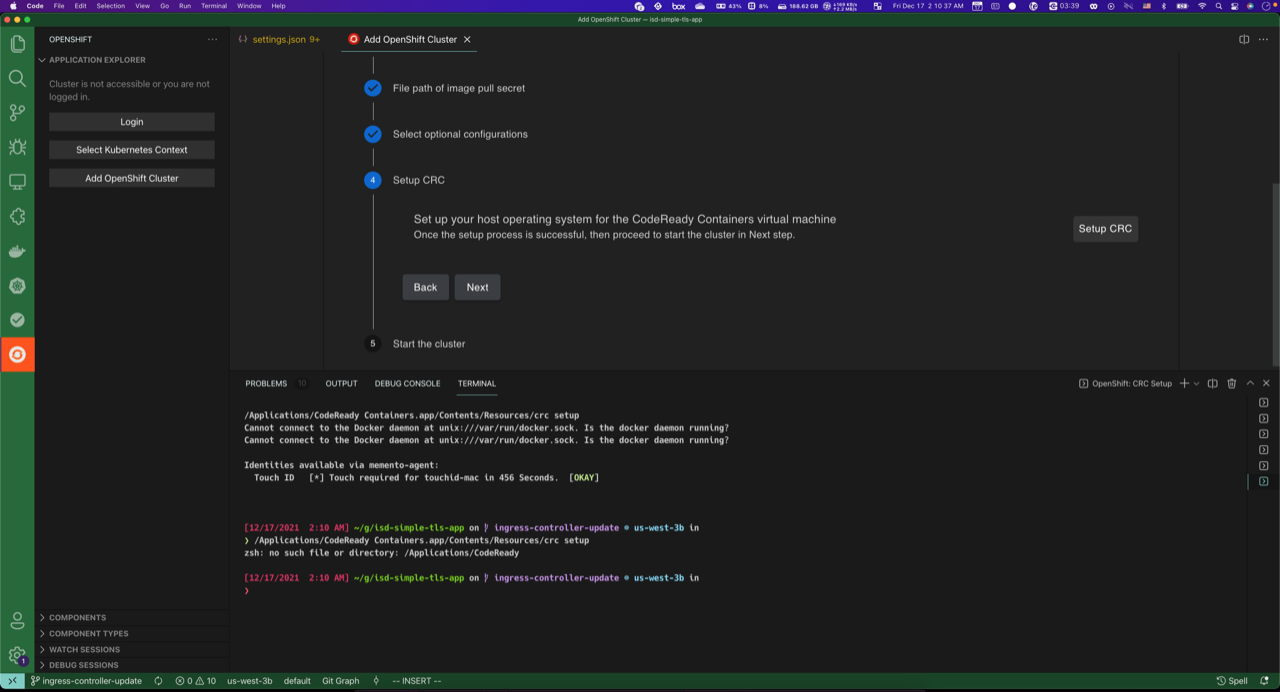Open remote window indicator in status bar
This screenshot has height=692, width=1280.
tap(11, 681)
